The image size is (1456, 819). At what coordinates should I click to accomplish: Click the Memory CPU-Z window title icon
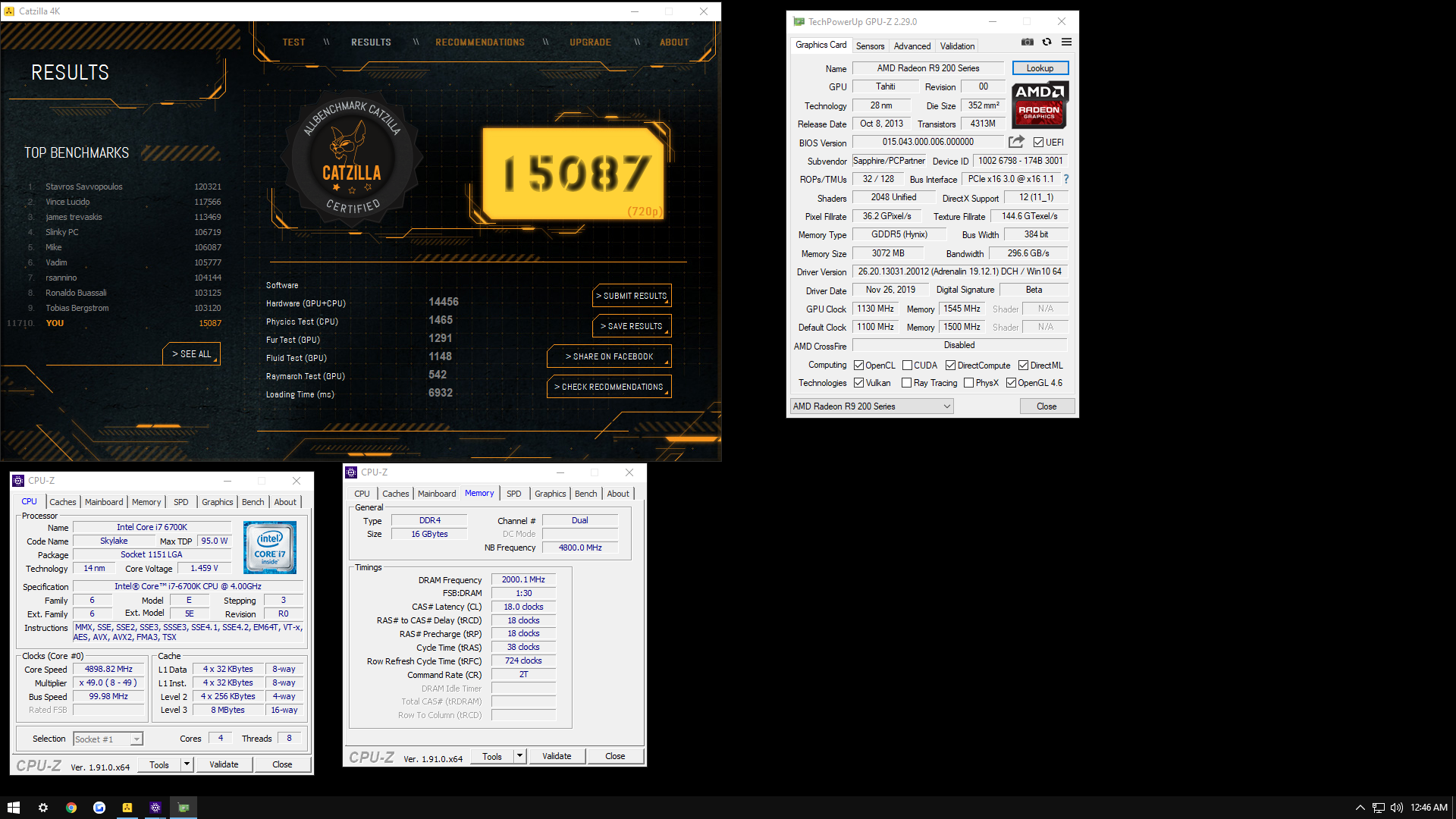351,472
